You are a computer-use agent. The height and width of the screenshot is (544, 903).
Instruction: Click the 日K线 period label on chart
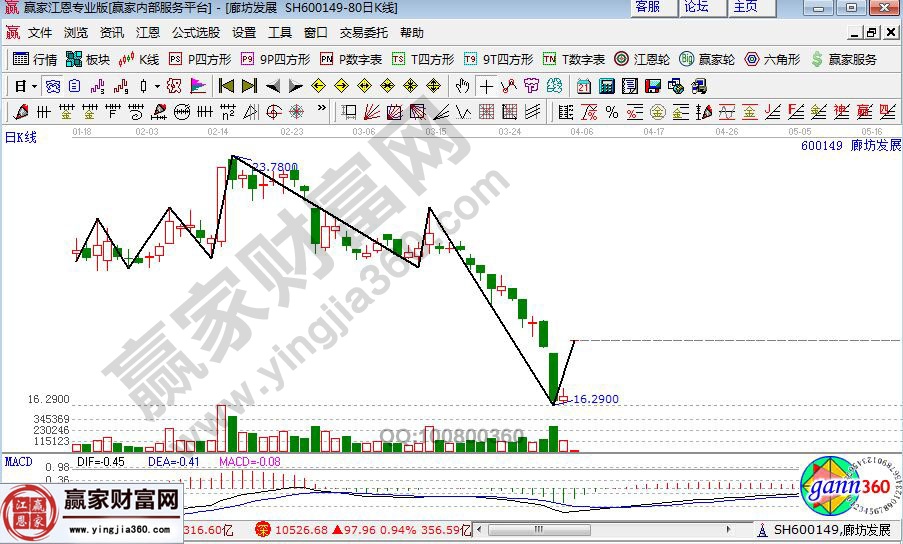click(20, 138)
